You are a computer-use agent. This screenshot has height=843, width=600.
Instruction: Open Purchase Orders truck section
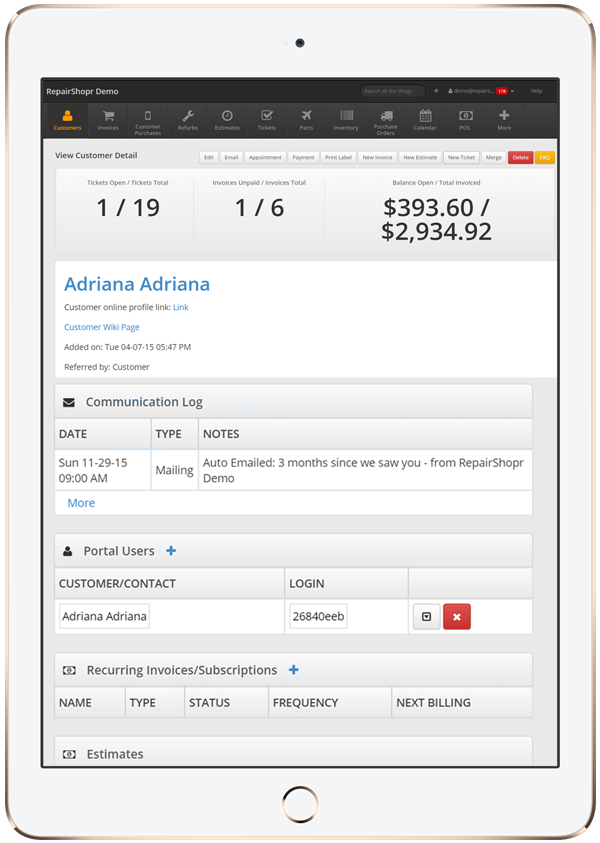385,122
